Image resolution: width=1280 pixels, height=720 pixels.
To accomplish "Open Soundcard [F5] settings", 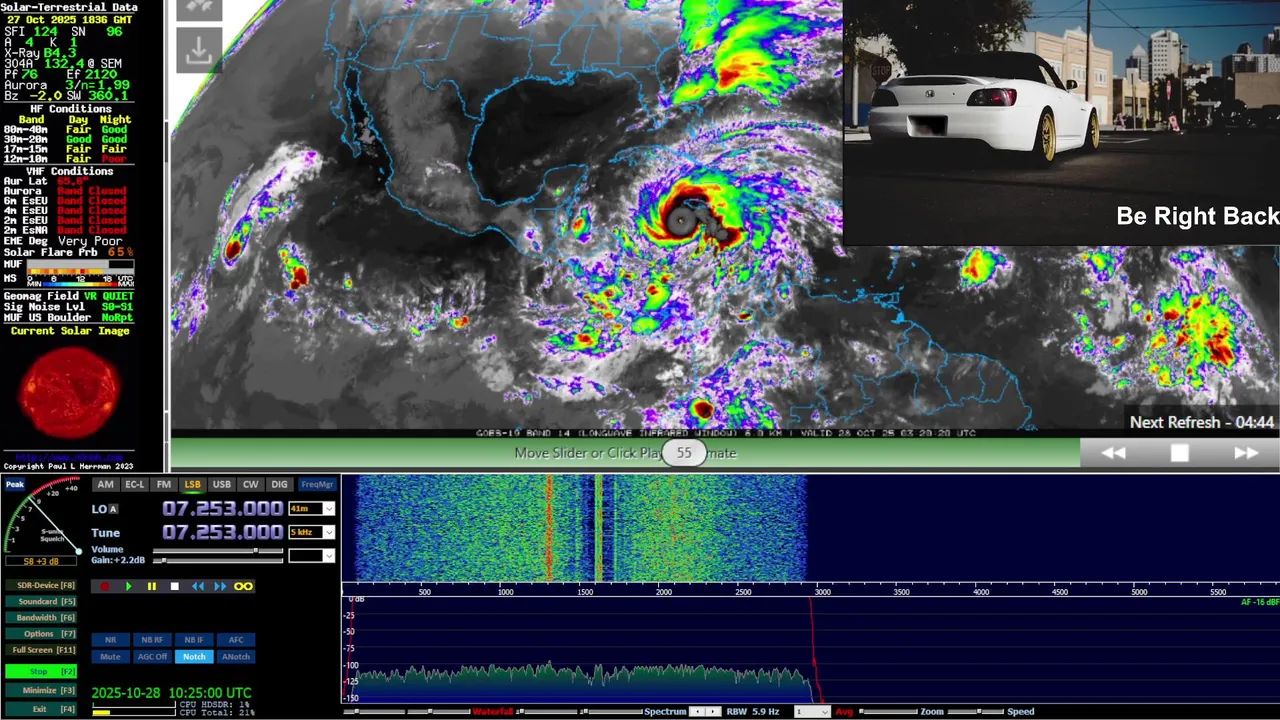I will pos(40,602).
